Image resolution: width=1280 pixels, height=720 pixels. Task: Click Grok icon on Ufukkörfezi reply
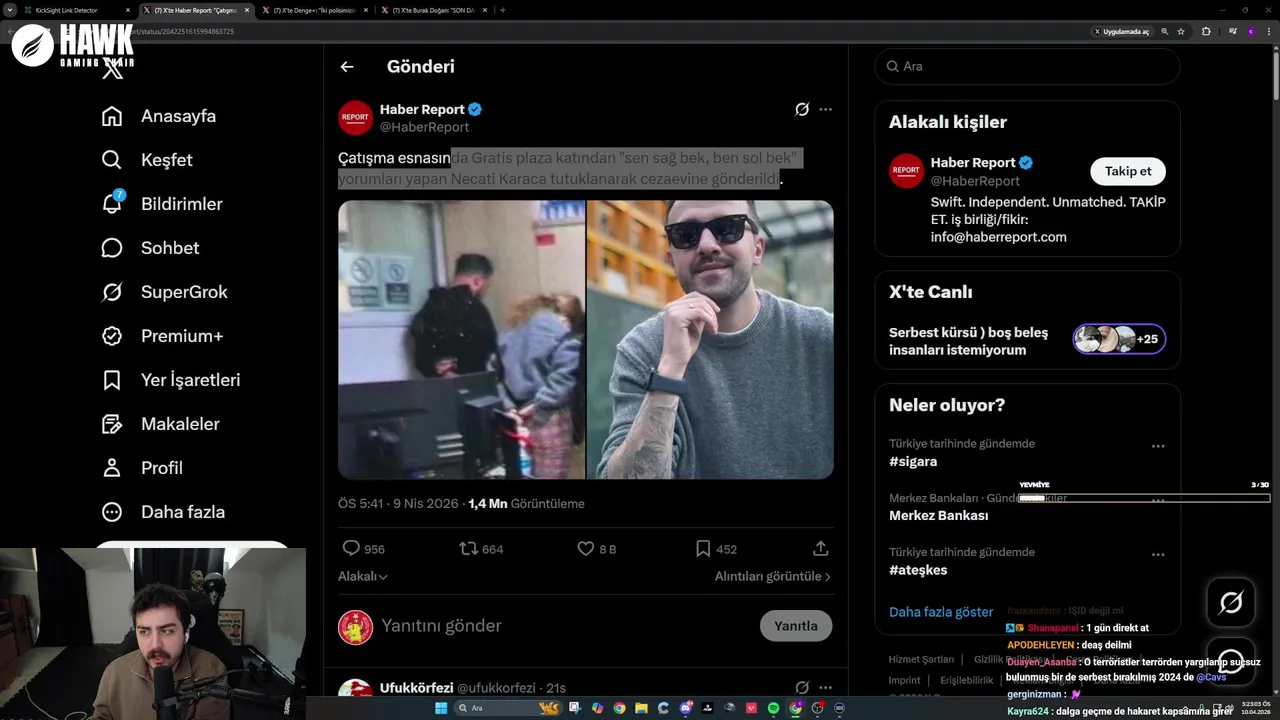(801, 688)
